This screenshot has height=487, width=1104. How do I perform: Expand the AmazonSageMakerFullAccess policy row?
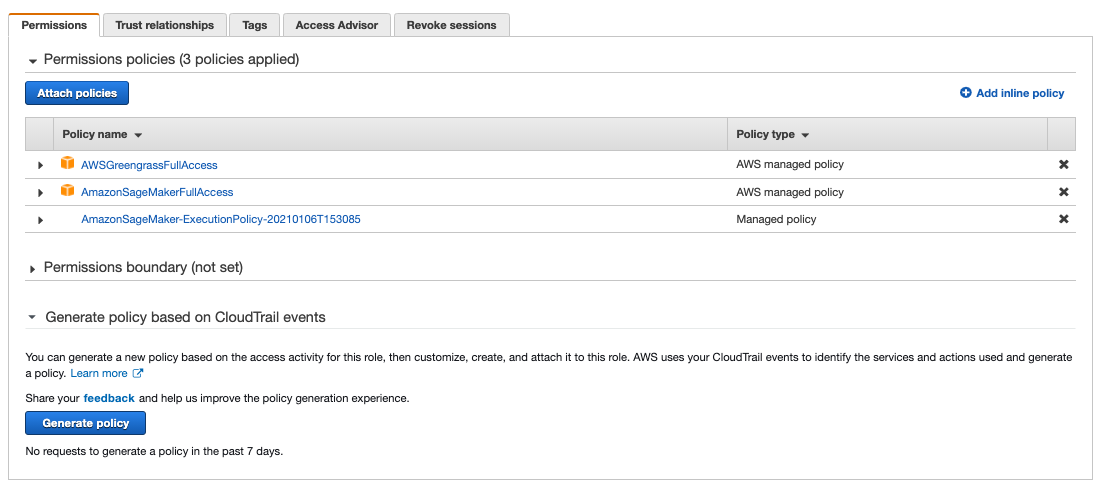coord(40,193)
